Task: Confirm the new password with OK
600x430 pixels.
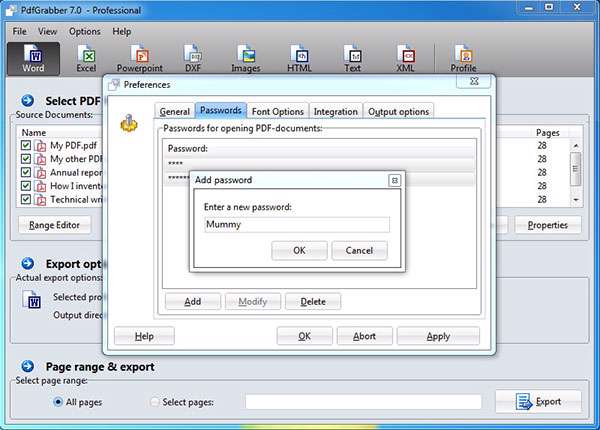Action: click(299, 250)
